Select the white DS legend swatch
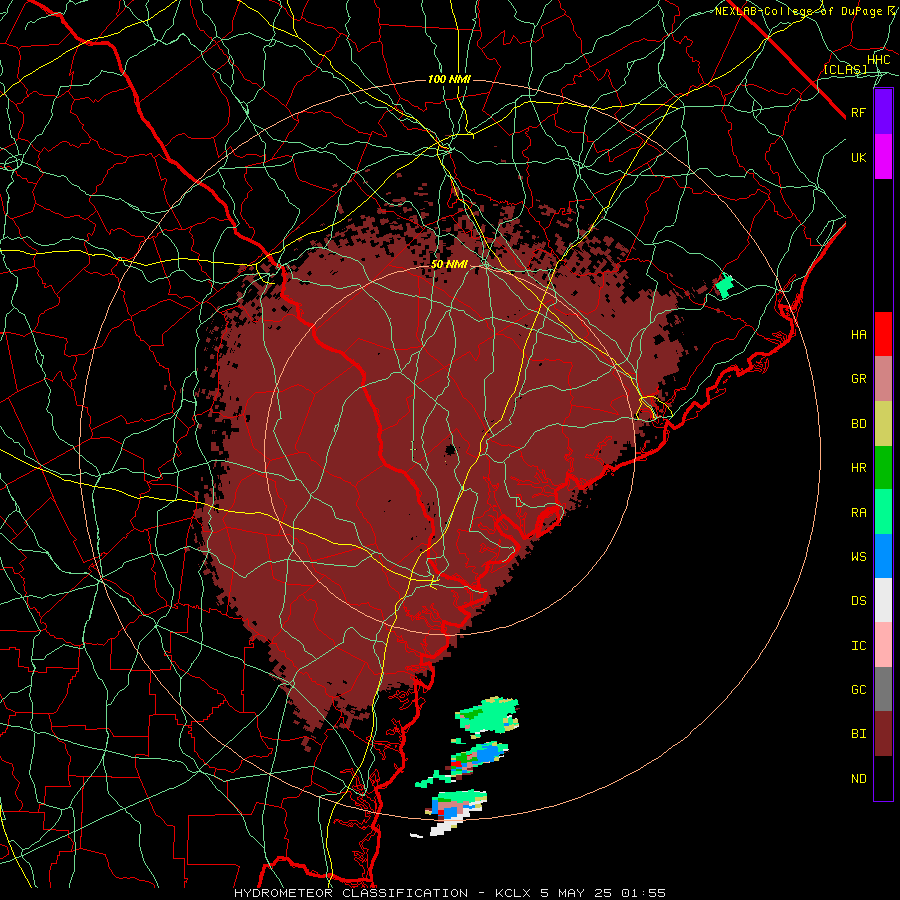Viewport: 900px width, 900px height. (883, 600)
